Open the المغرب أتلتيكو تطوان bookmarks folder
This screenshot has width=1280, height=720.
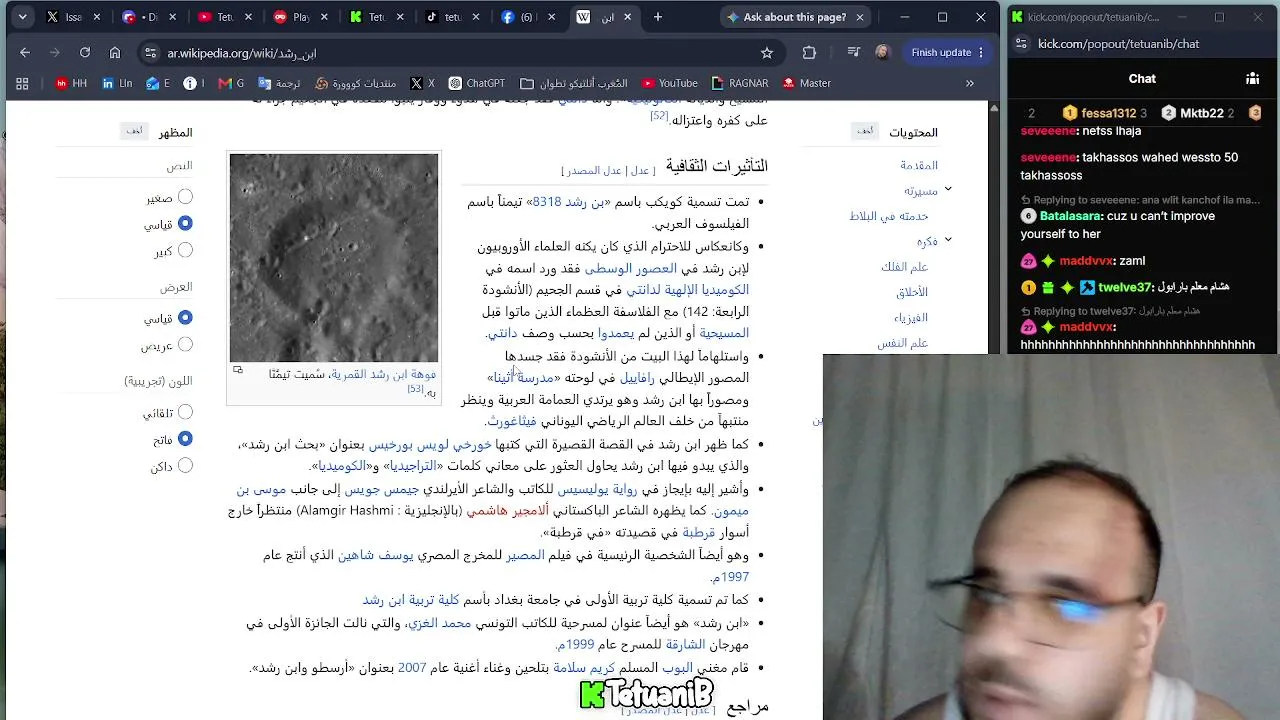tap(574, 83)
